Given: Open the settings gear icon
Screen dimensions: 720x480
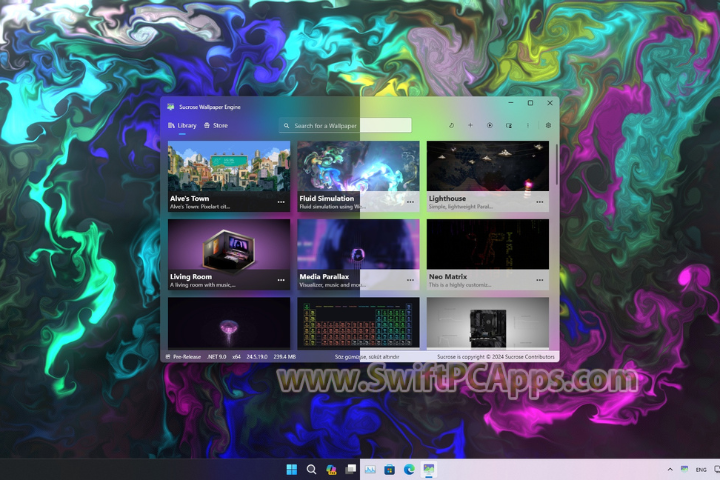Looking at the screenshot, I should 548,125.
